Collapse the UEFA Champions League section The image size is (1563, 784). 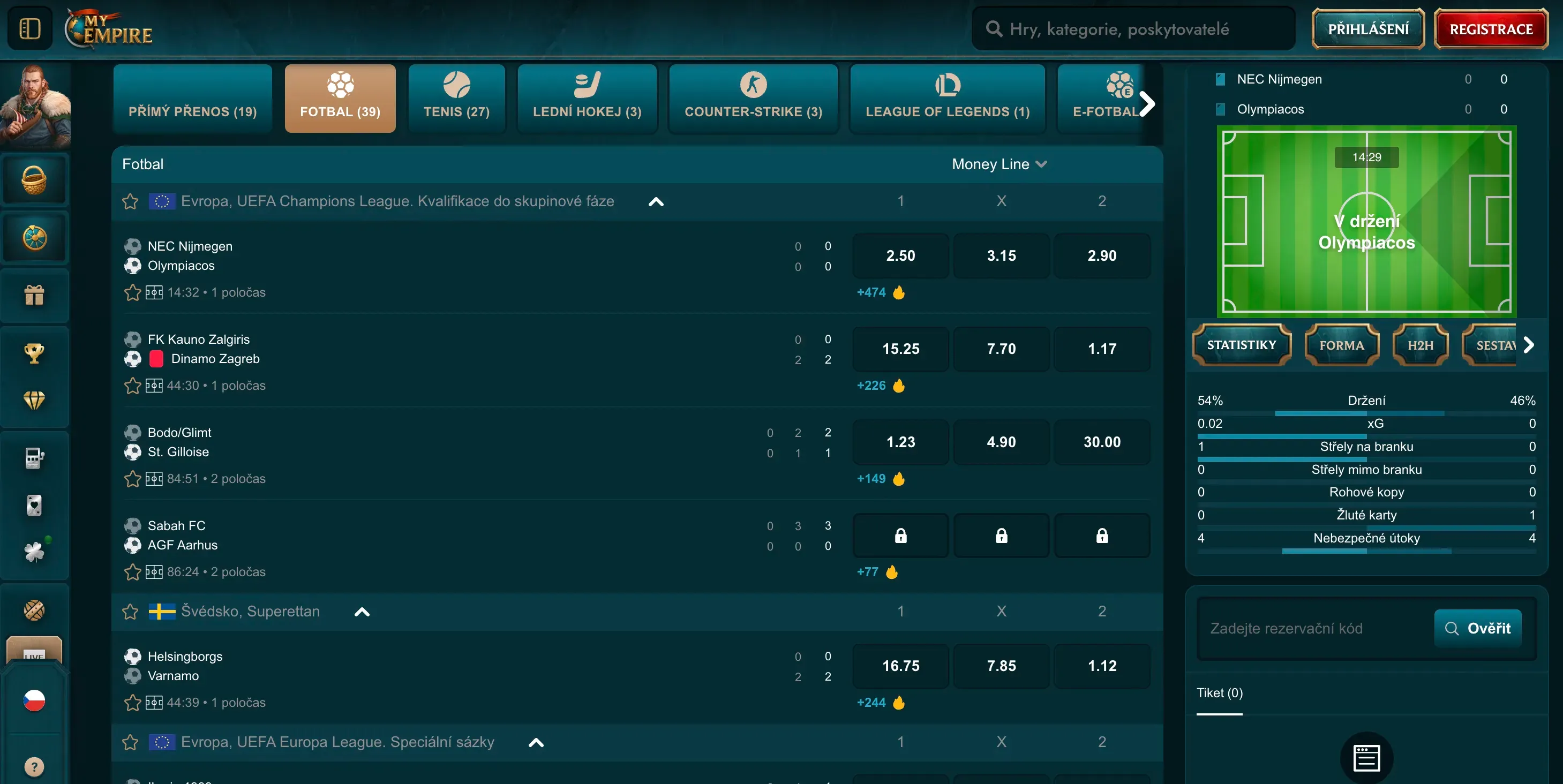tap(656, 202)
